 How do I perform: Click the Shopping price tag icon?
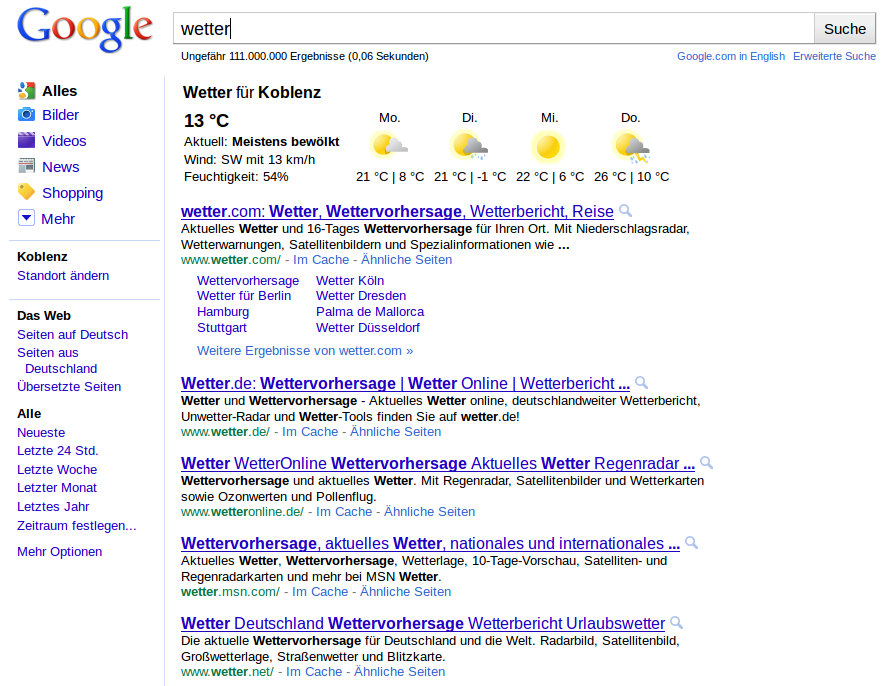click(x=27, y=192)
